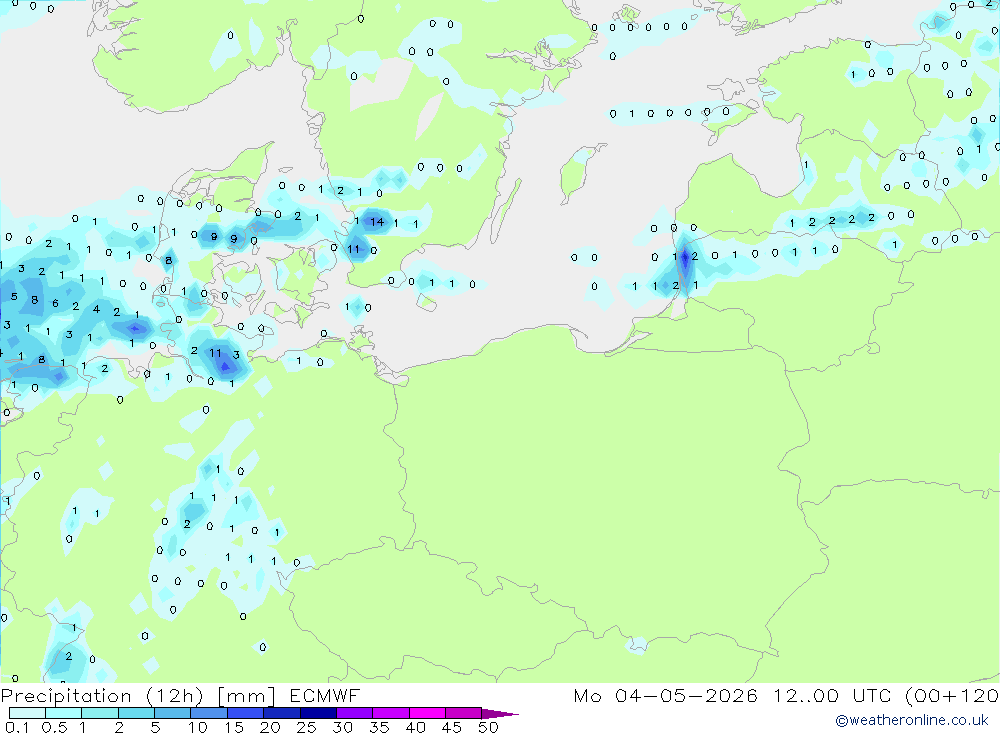The width and height of the screenshot is (1000, 733).
Task: Click the legend label '40'
Action: pyautogui.click(x=416, y=727)
